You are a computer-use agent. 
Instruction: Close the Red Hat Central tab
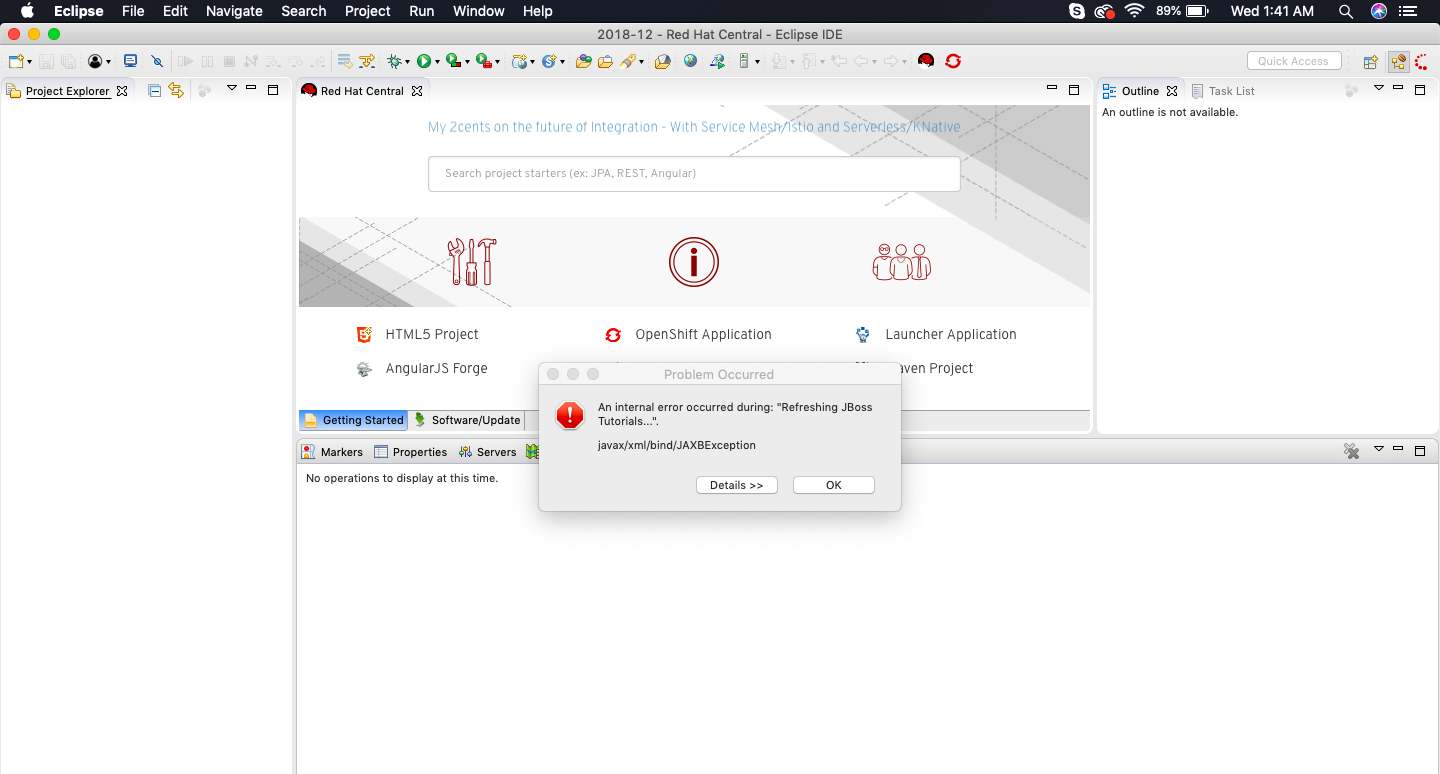click(x=417, y=91)
